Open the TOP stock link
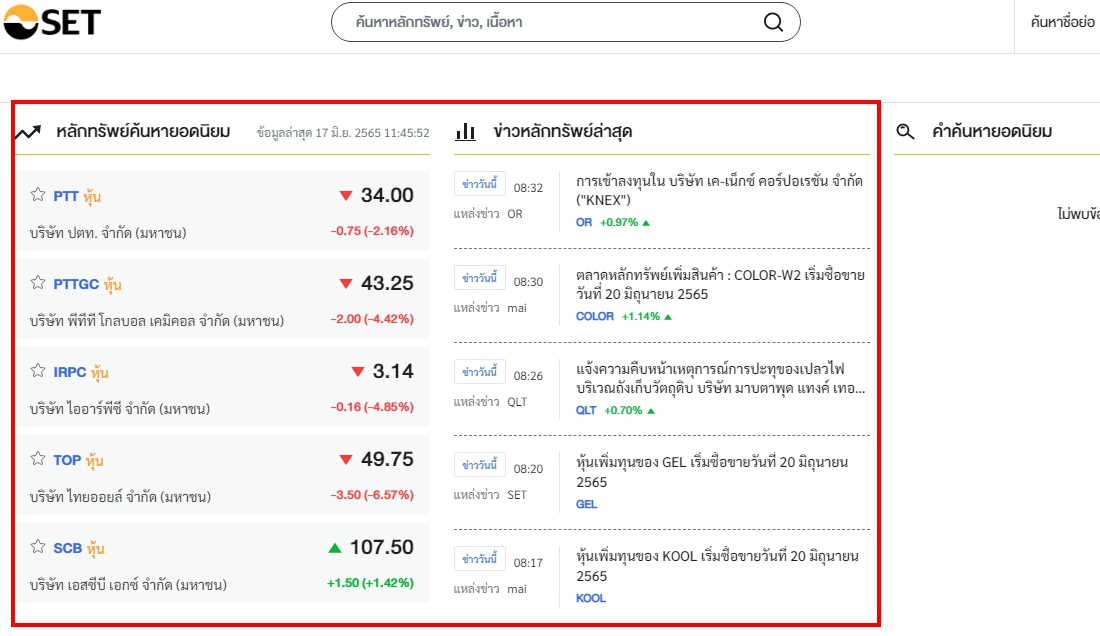 pos(67,460)
